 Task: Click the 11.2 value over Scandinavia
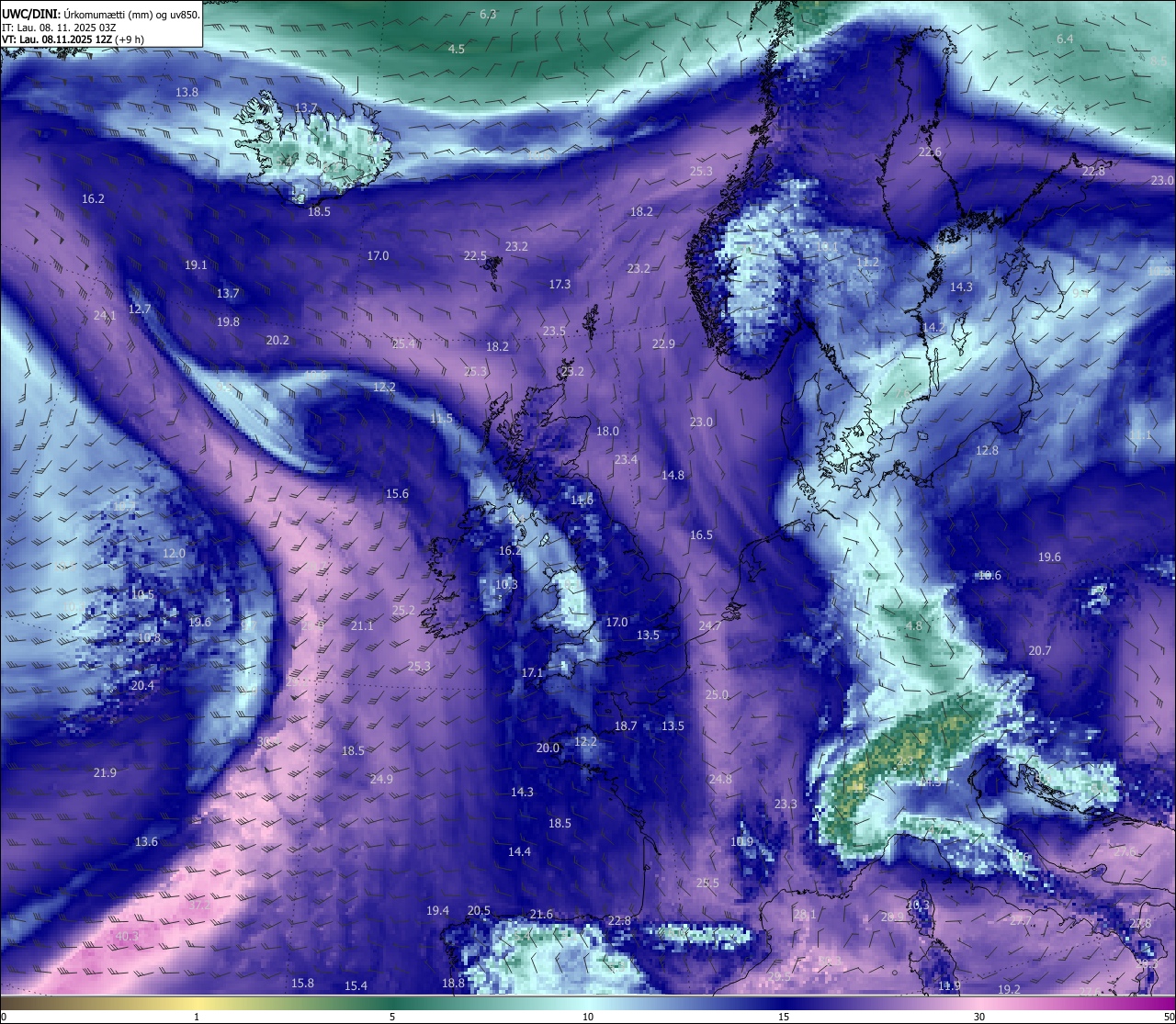pos(867,262)
